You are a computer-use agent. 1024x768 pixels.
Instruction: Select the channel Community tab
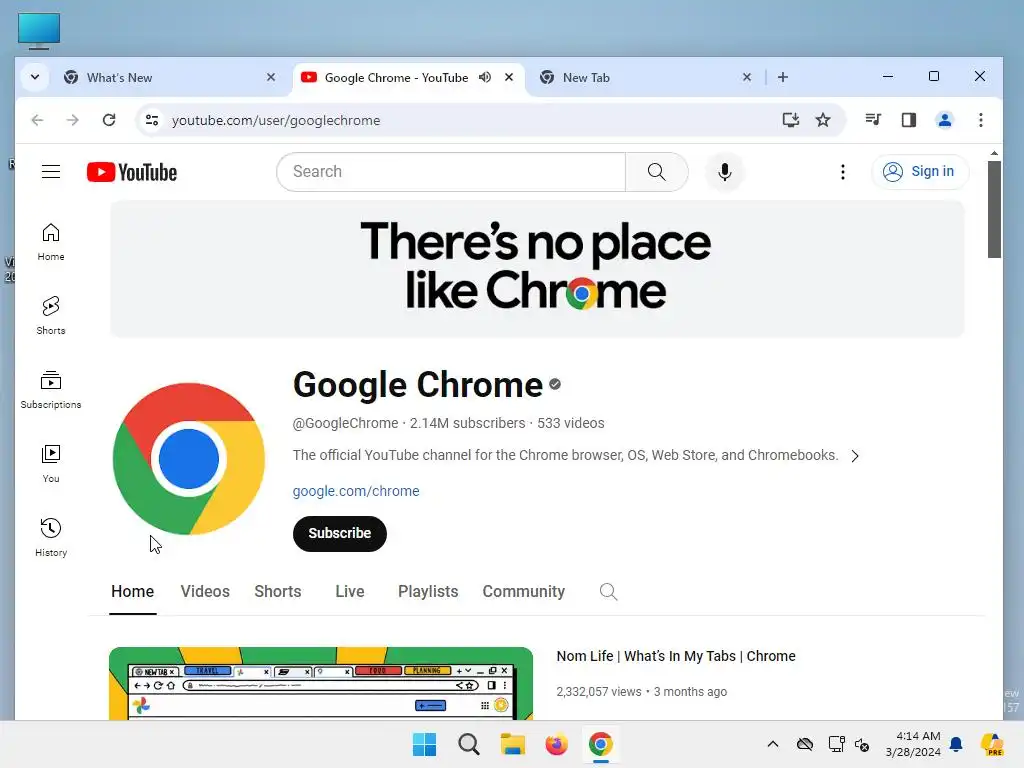click(x=524, y=592)
